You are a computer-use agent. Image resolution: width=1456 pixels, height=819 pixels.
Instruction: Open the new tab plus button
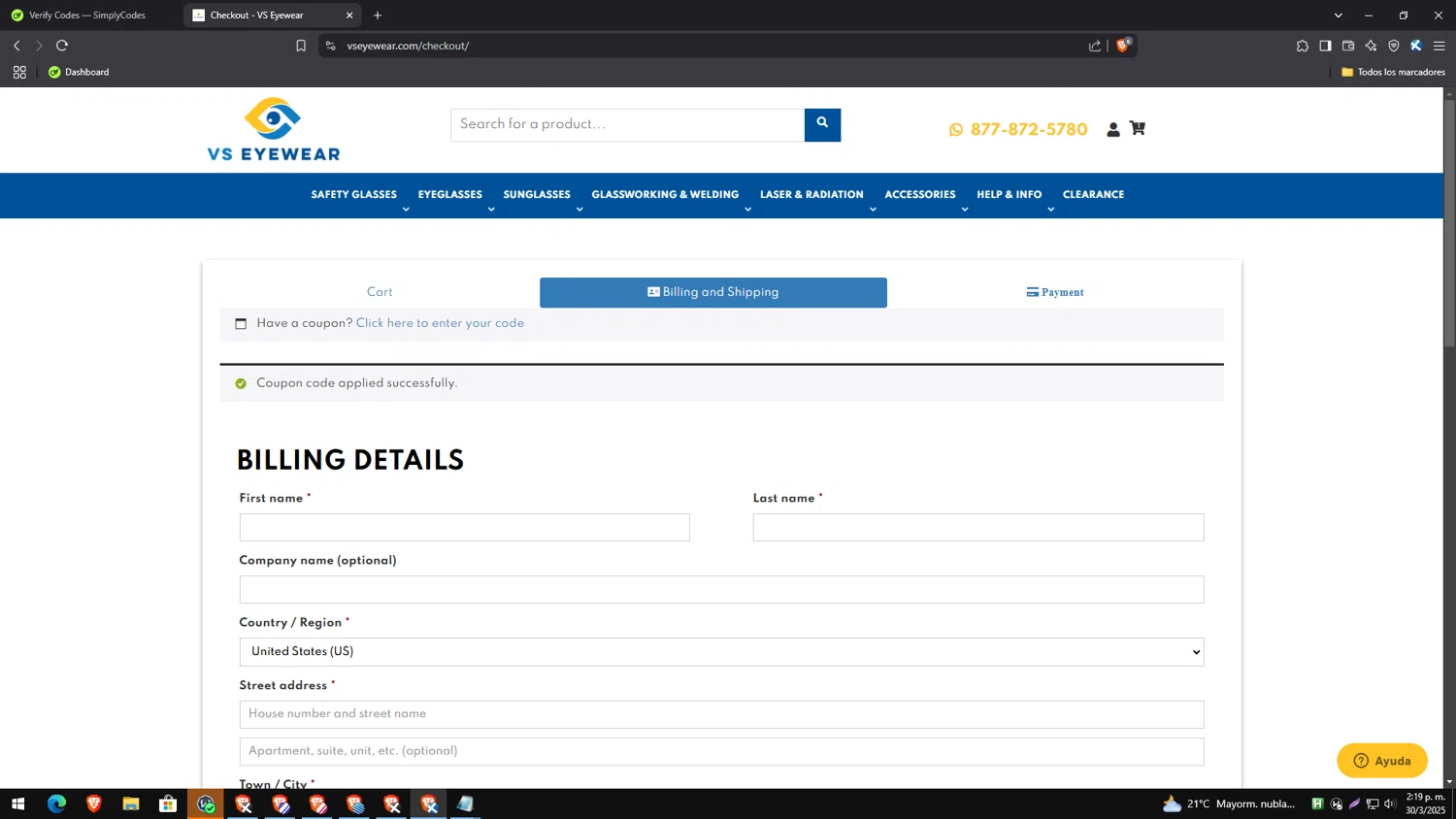pyautogui.click(x=378, y=16)
